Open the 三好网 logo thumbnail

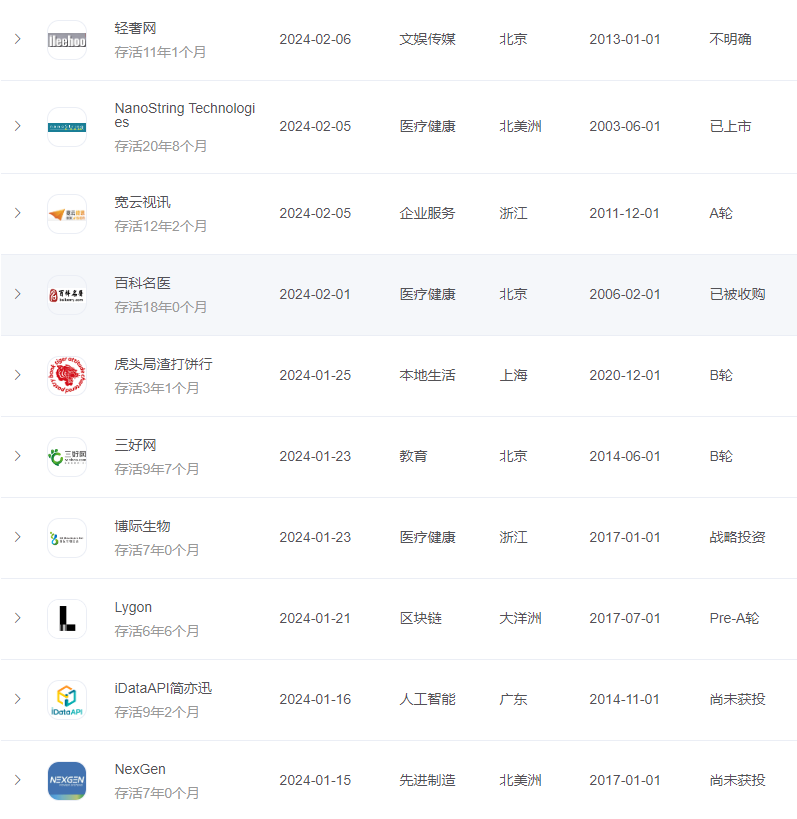(x=67, y=457)
